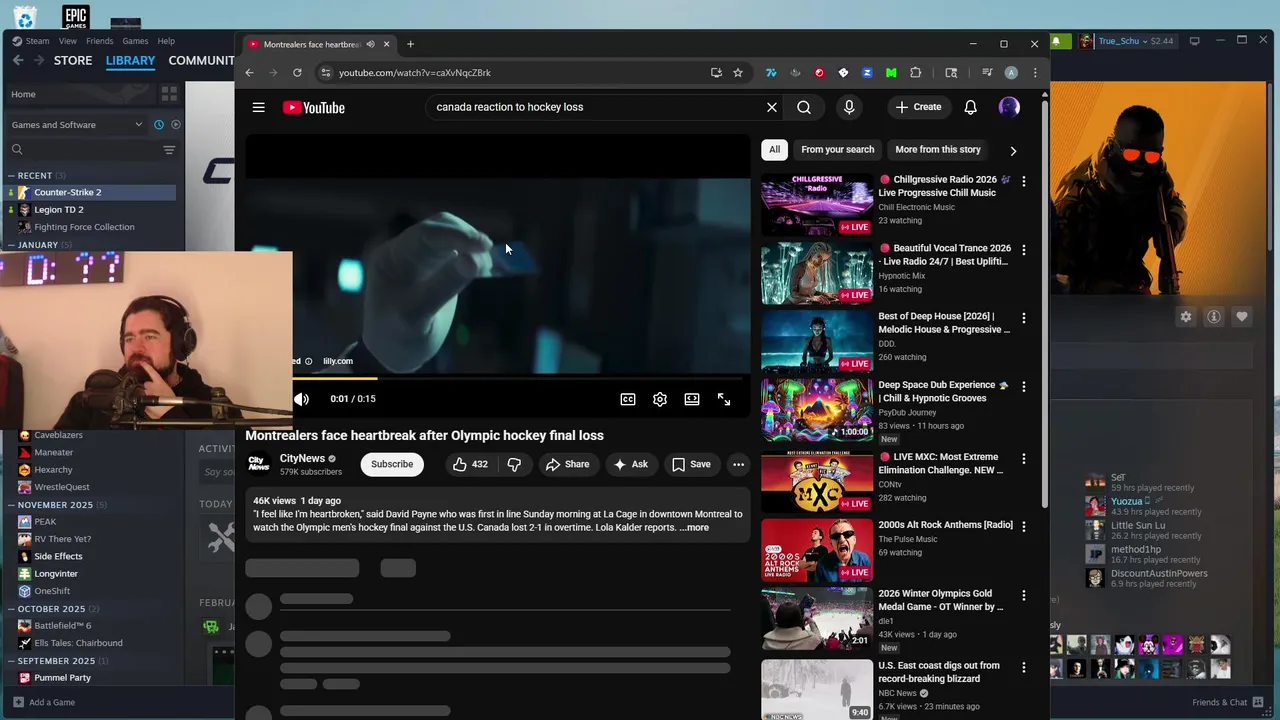The image size is (1280, 720).
Task: Open video player settings gear
Action: 660,399
